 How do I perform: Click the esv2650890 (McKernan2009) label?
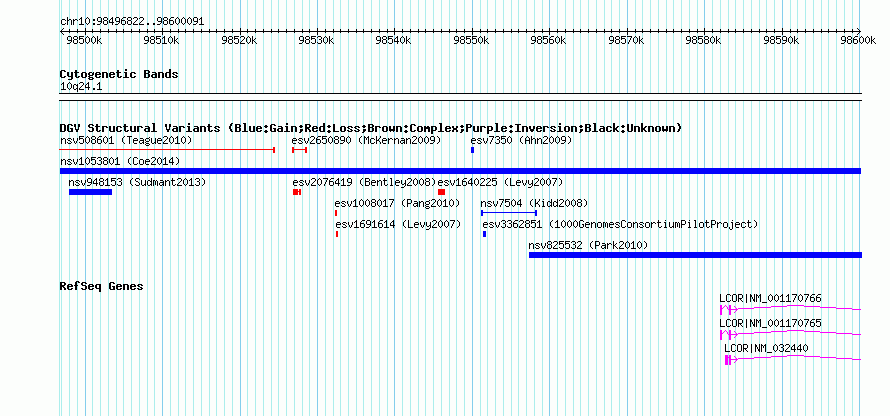pos(366,140)
